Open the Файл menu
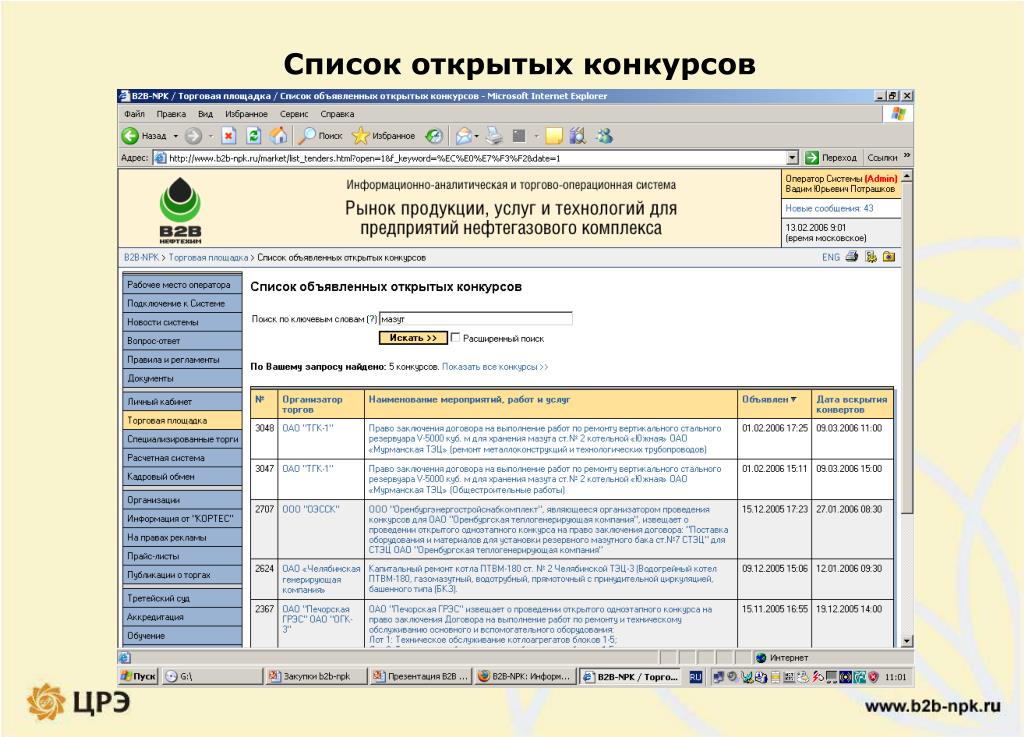The width and height of the screenshot is (1024, 737). click(135, 114)
